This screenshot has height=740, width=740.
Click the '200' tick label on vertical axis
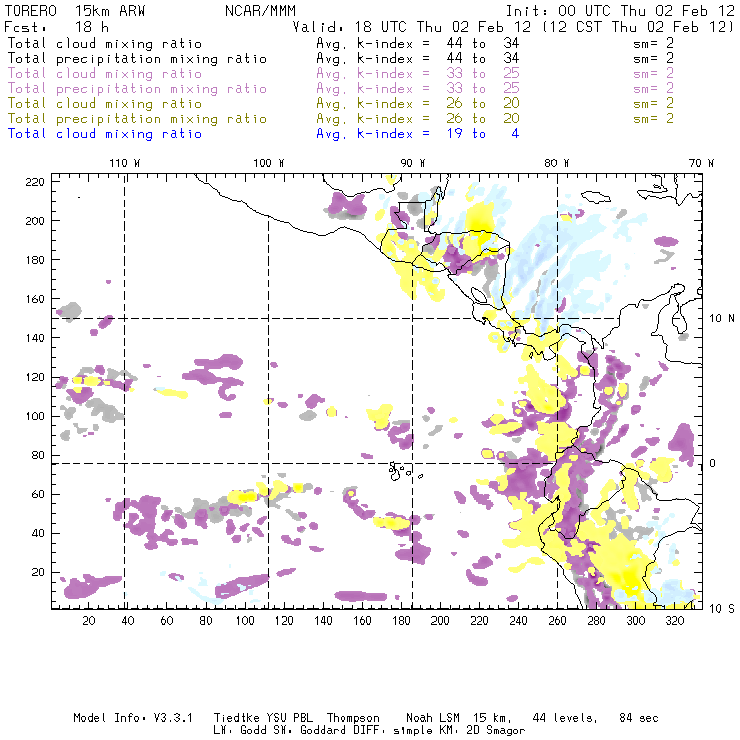[35, 221]
